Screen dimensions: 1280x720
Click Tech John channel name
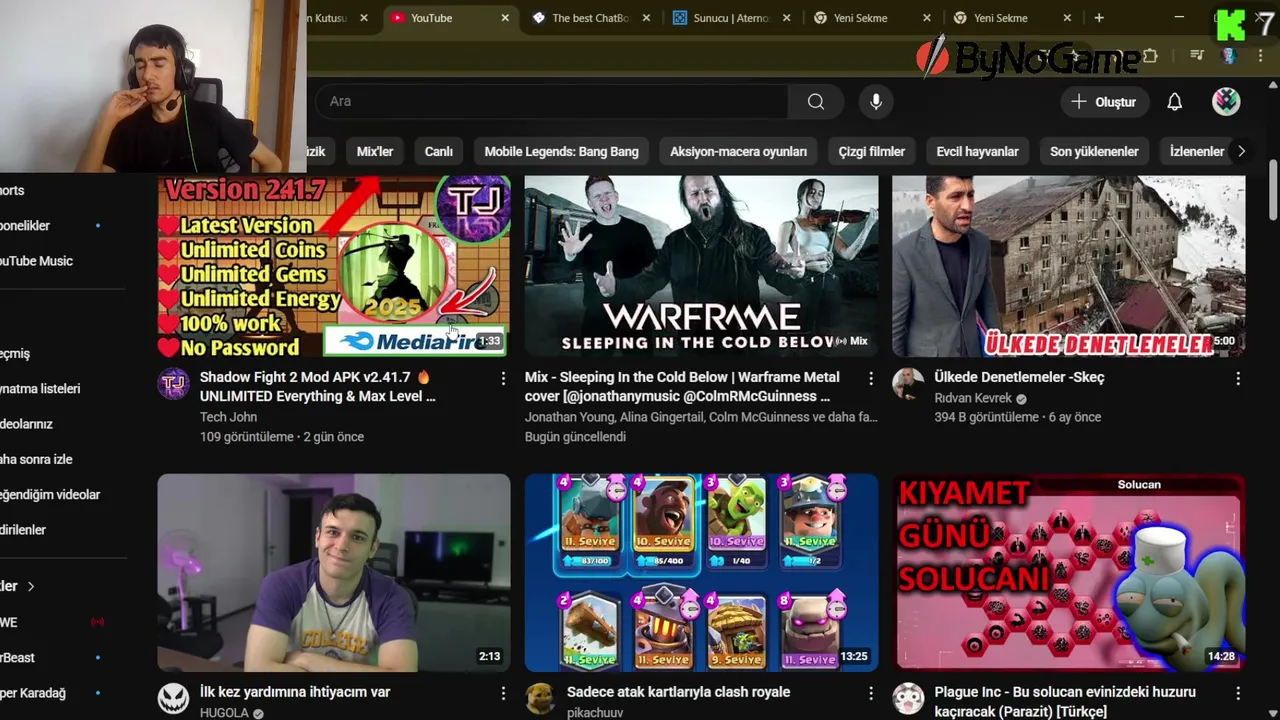[x=228, y=417]
